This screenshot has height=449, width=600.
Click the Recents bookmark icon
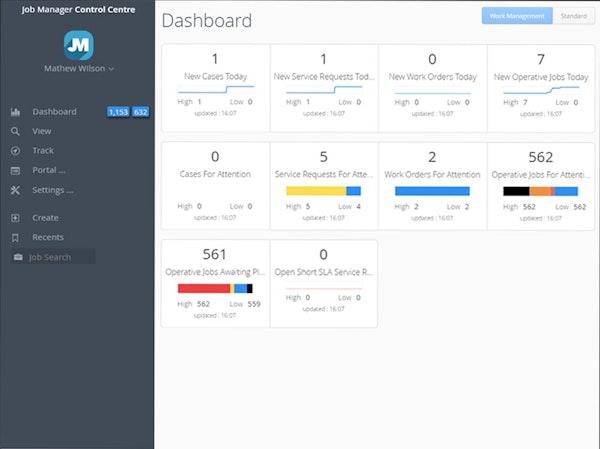pos(15,238)
